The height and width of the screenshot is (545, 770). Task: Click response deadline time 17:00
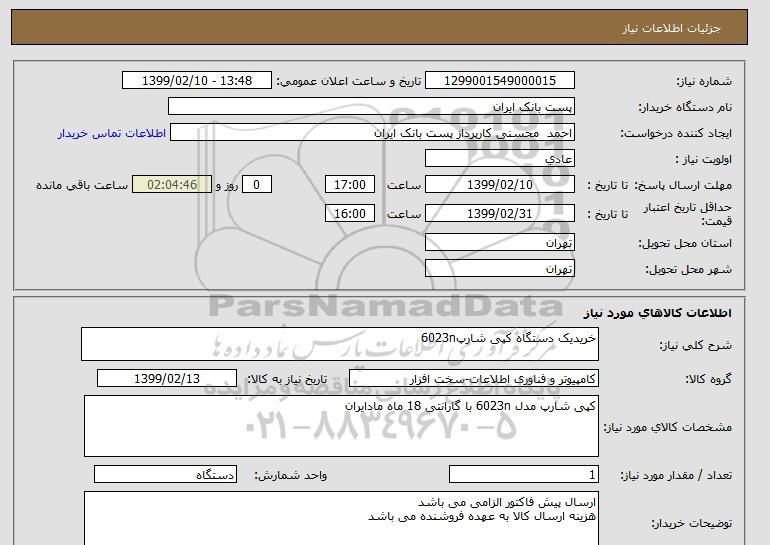click(350, 185)
